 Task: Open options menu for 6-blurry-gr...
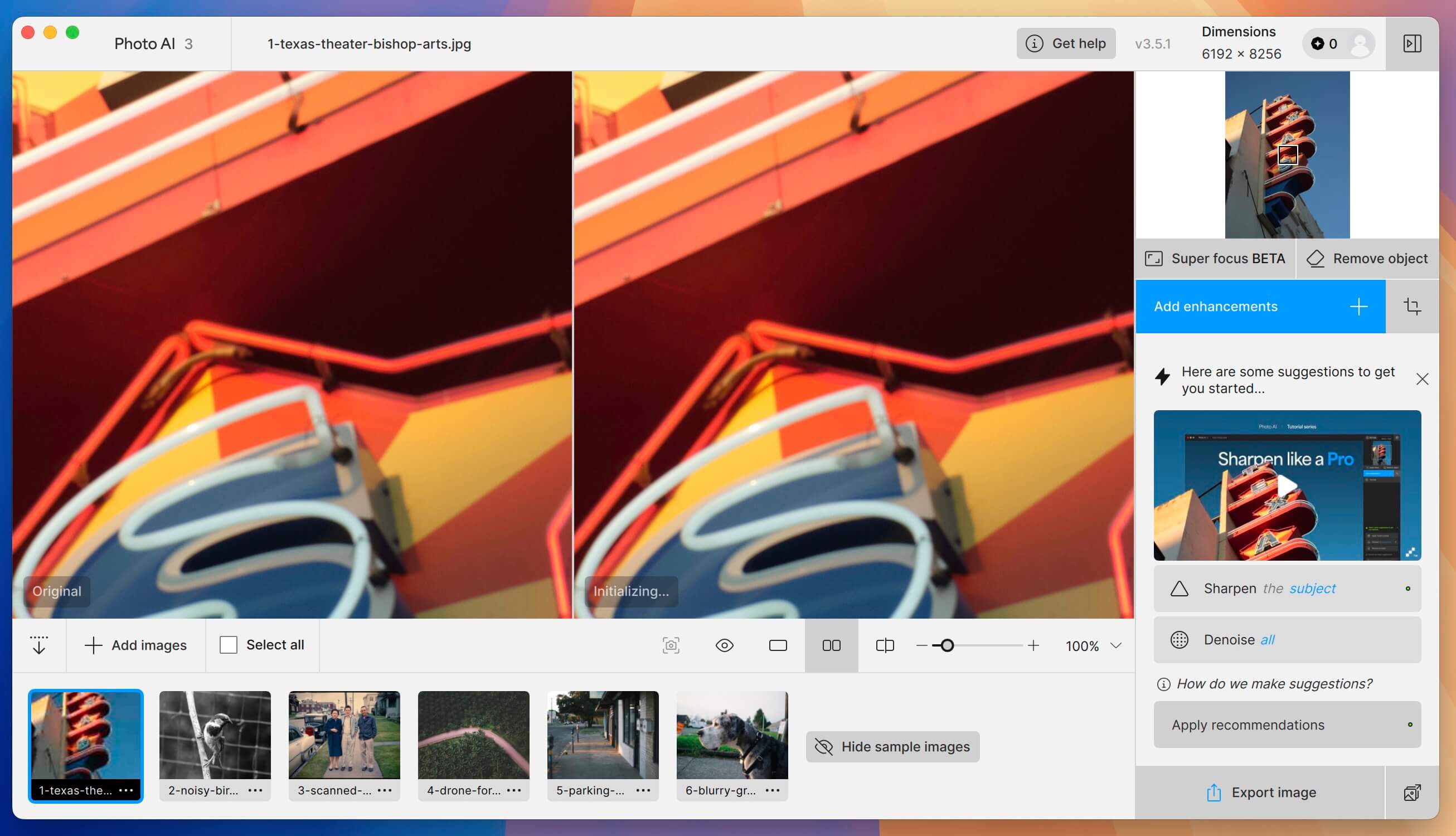pyautogui.click(x=773, y=791)
